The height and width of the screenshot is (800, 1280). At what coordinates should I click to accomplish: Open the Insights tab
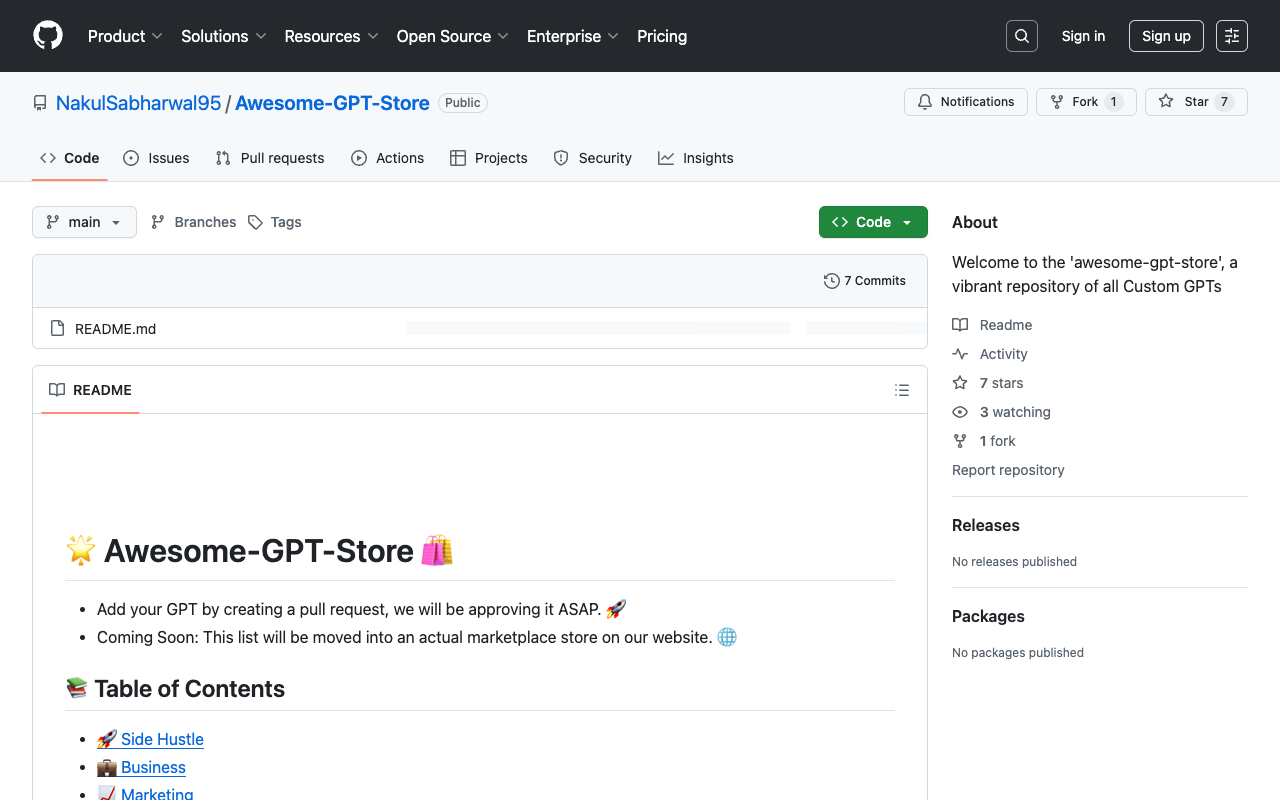pos(696,158)
